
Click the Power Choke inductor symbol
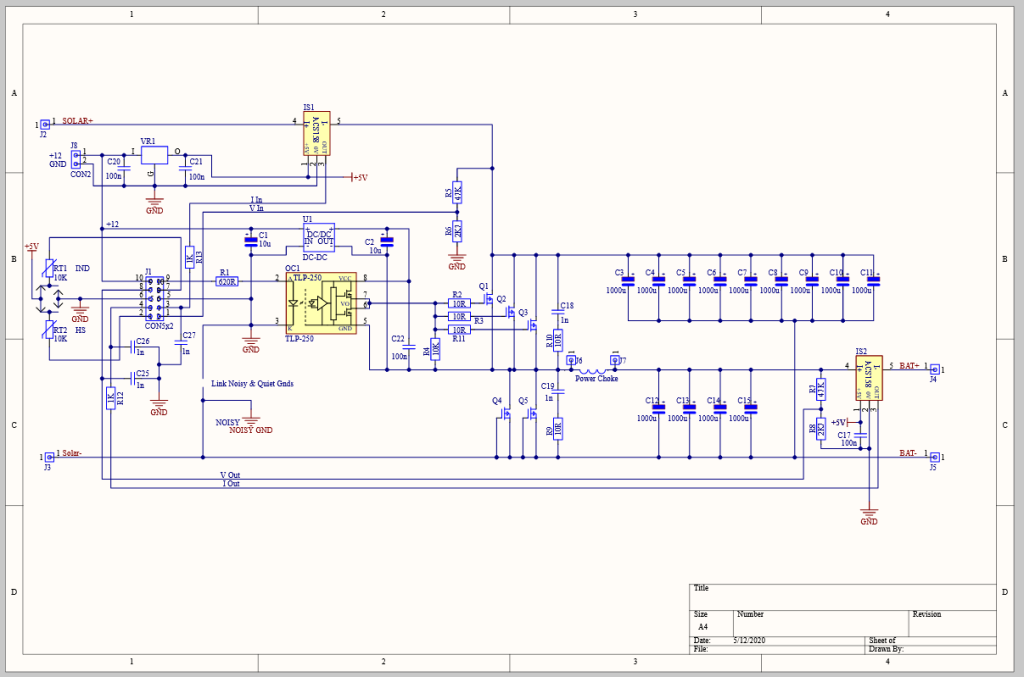[596, 371]
